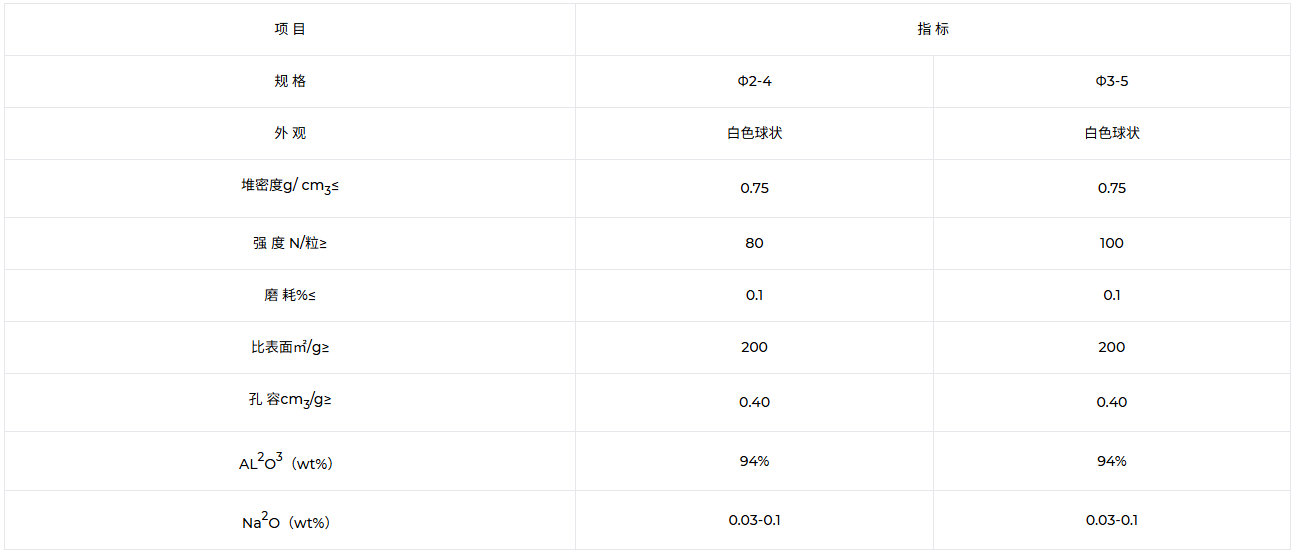Select the 孔容 cm3/g row label
Viewport: 1299px width, 556px height.
290,401
